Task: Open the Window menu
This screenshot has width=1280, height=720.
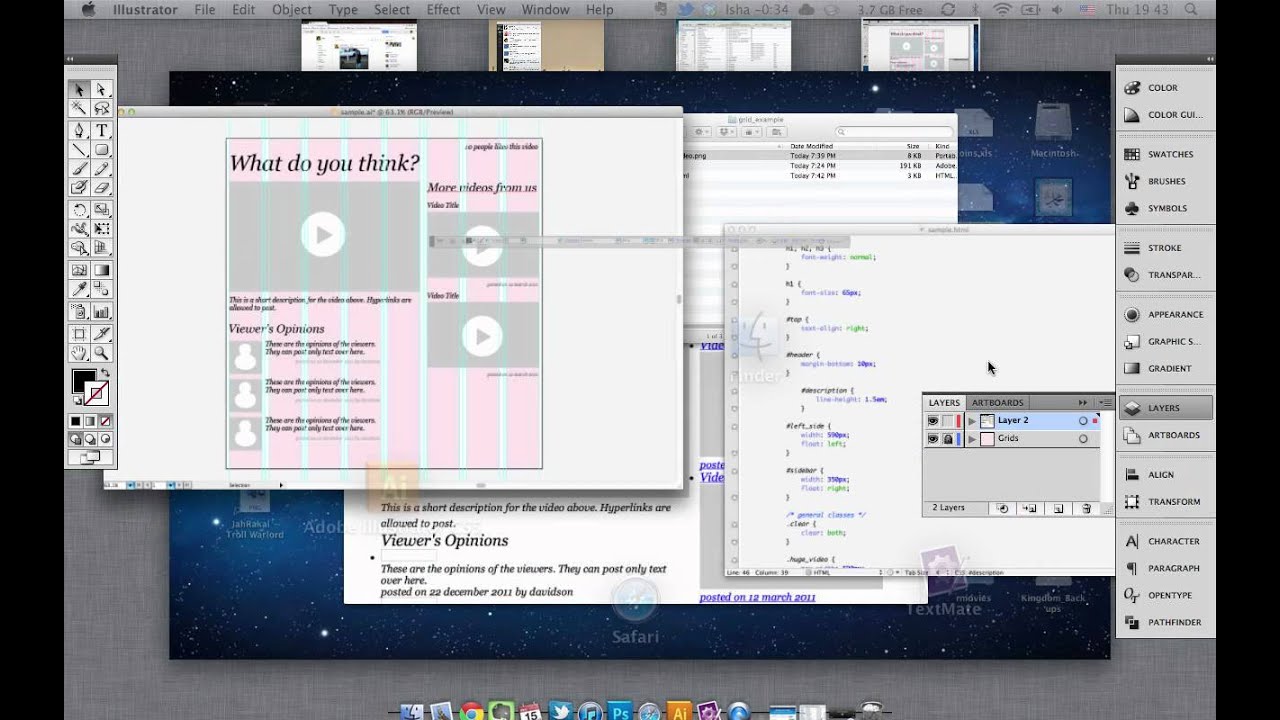Action: coord(545,10)
